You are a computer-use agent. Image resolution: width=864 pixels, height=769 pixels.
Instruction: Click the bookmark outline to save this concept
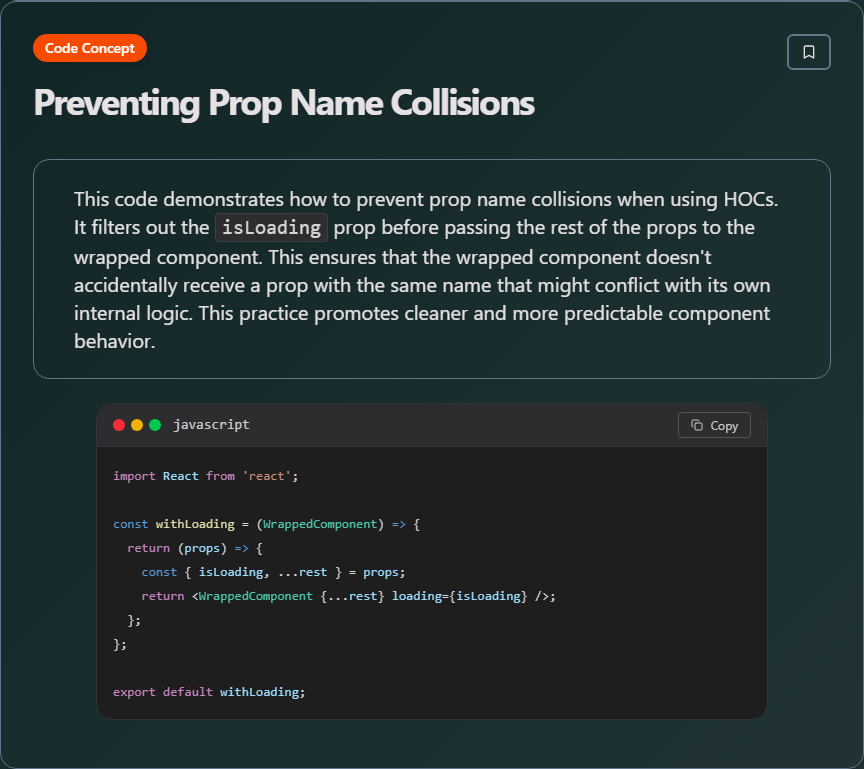point(808,52)
